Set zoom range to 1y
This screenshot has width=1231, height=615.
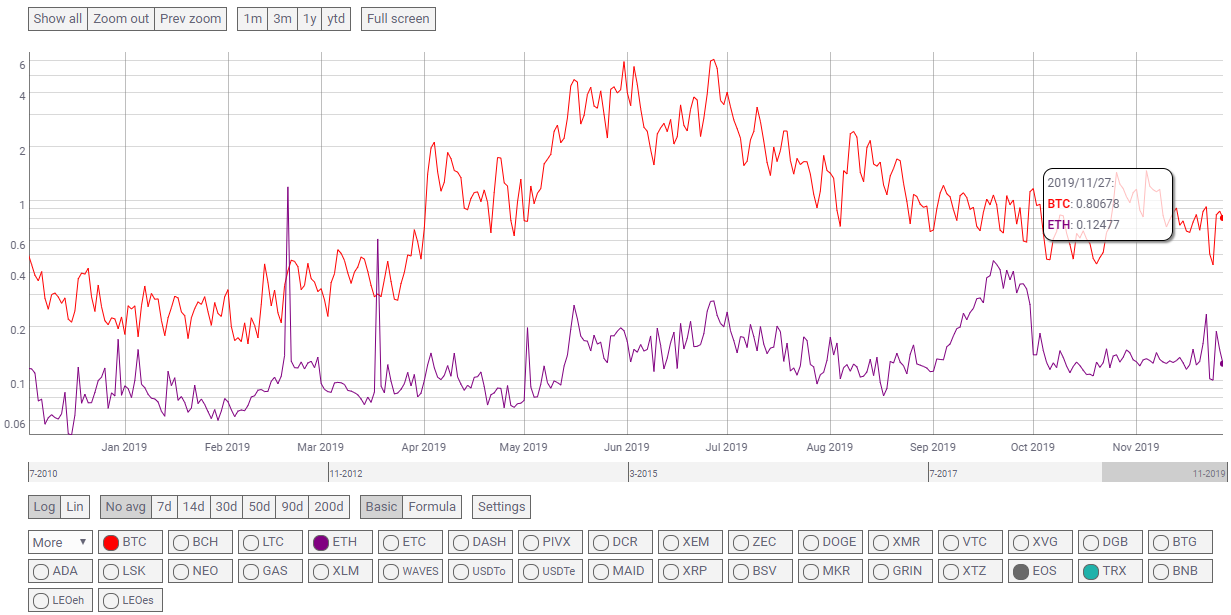[310, 19]
